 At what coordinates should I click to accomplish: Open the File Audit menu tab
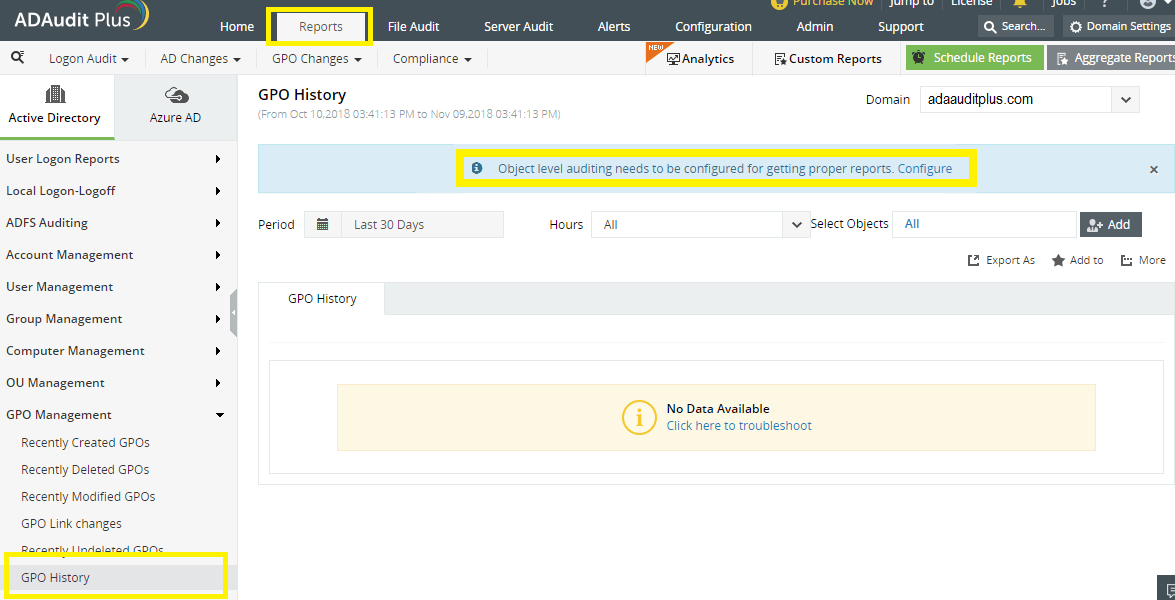413,26
